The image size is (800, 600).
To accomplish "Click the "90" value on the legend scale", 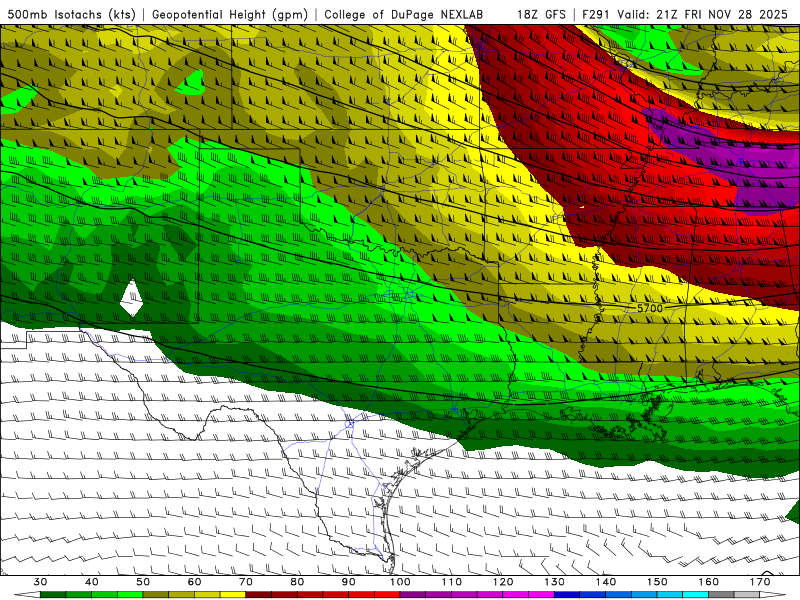I will (x=348, y=582).
